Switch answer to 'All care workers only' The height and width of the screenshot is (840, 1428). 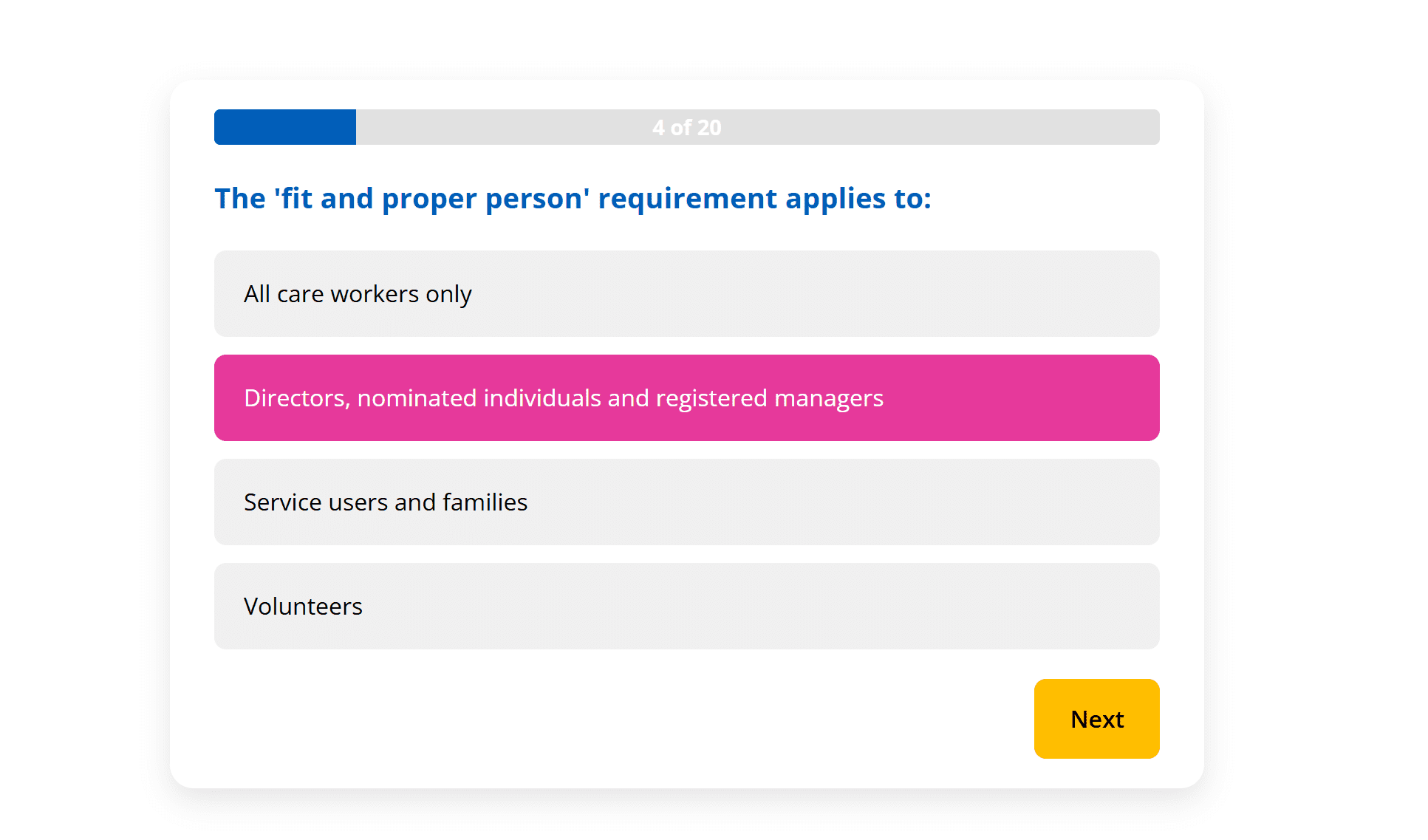pyautogui.click(x=686, y=293)
